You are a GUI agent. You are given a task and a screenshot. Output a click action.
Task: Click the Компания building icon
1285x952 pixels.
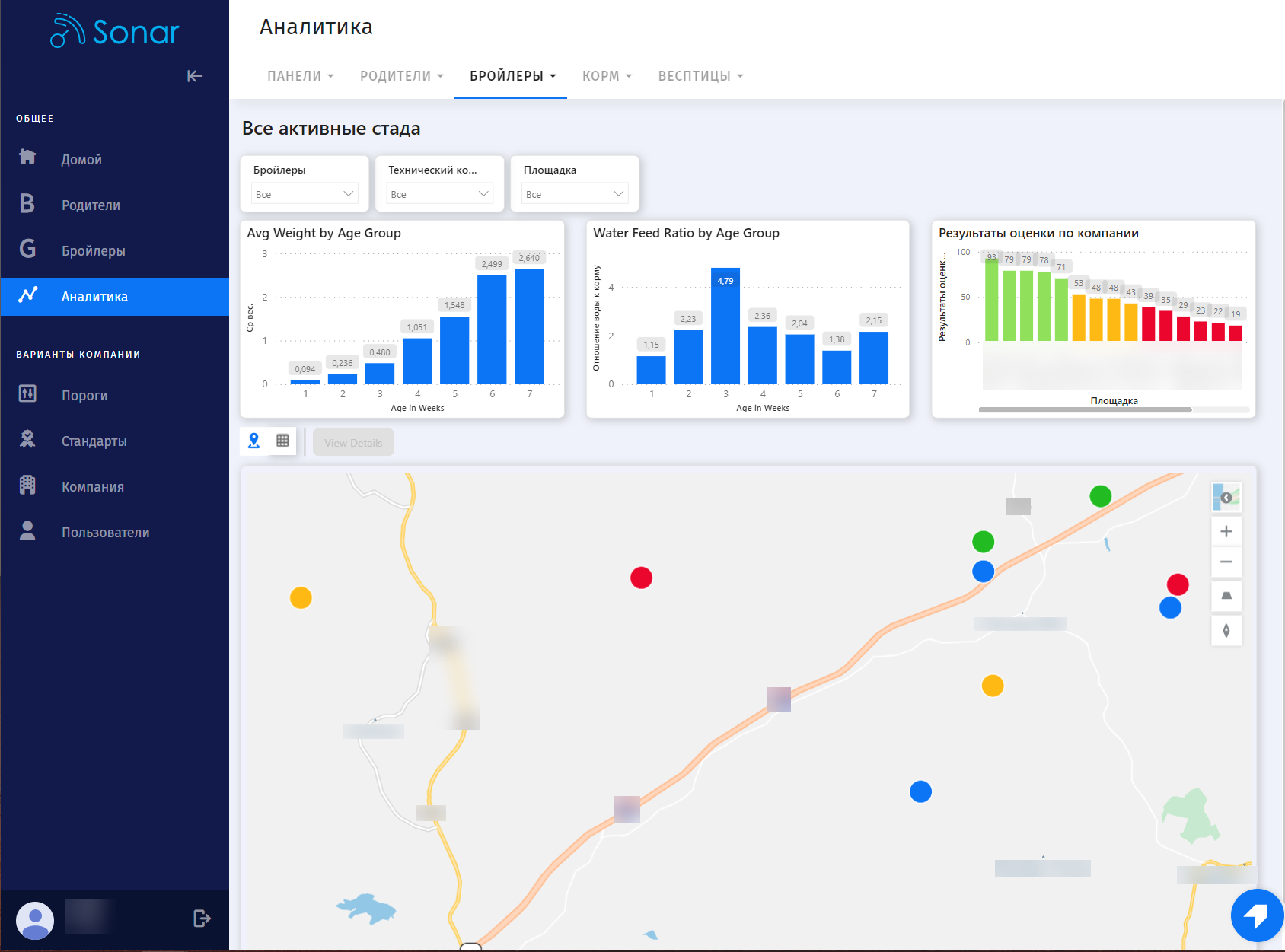[x=27, y=485]
